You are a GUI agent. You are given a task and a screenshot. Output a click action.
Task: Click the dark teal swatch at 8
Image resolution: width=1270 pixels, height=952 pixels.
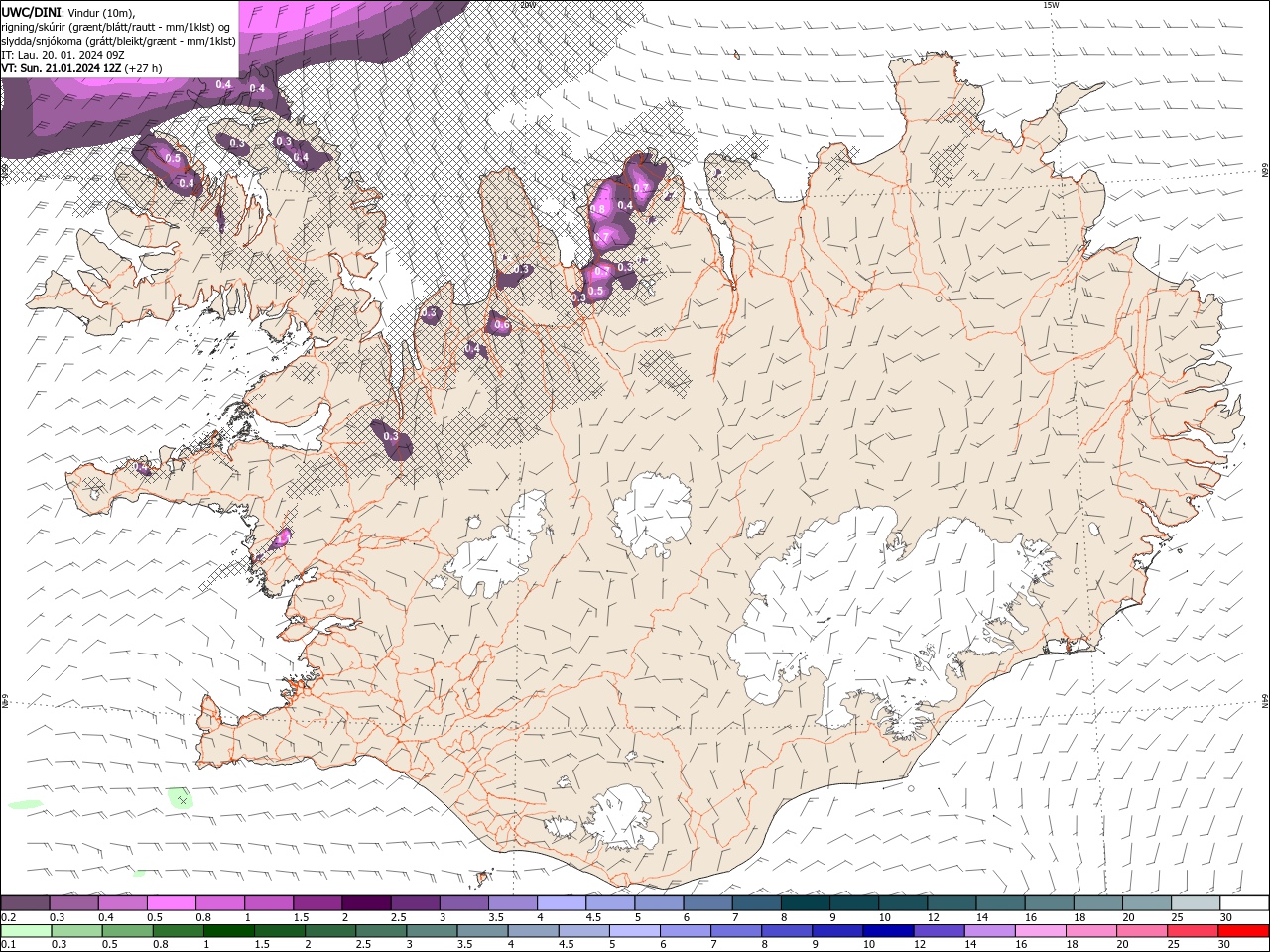805,903
